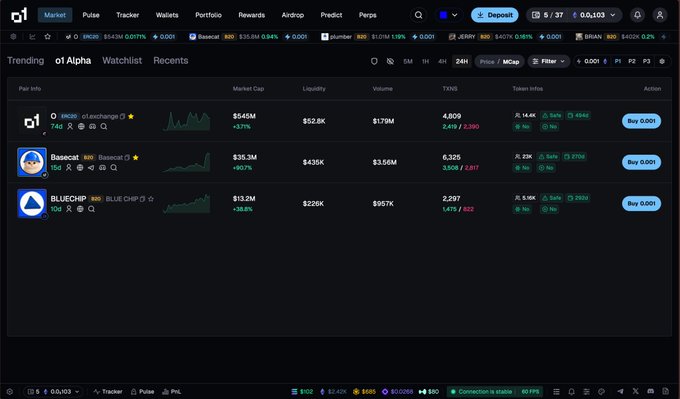This screenshot has width=680, height=399.
Task: Open the Predict tab
Action: [331, 15]
